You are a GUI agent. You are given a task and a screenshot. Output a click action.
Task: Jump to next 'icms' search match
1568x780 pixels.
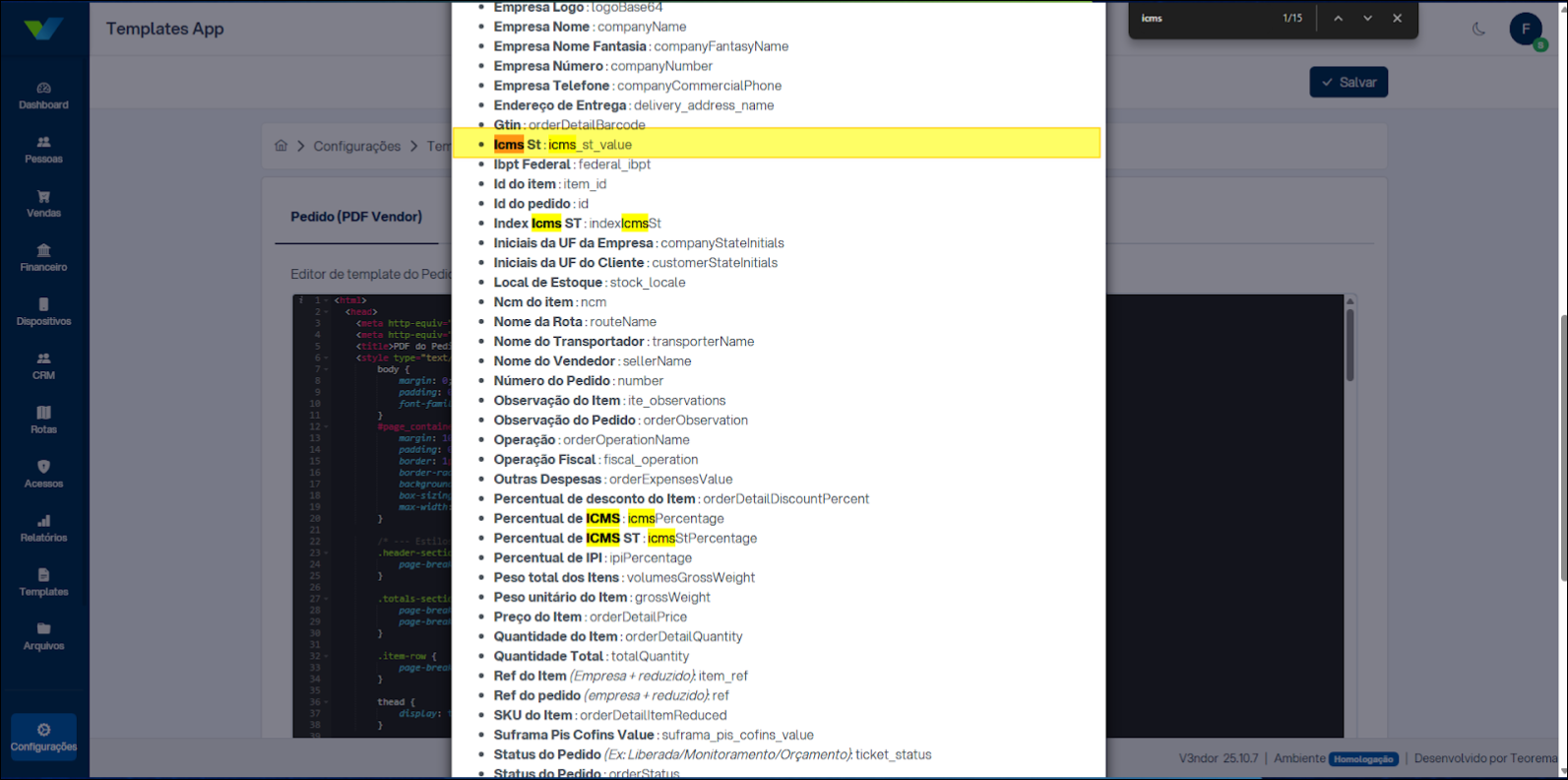point(1367,19)
